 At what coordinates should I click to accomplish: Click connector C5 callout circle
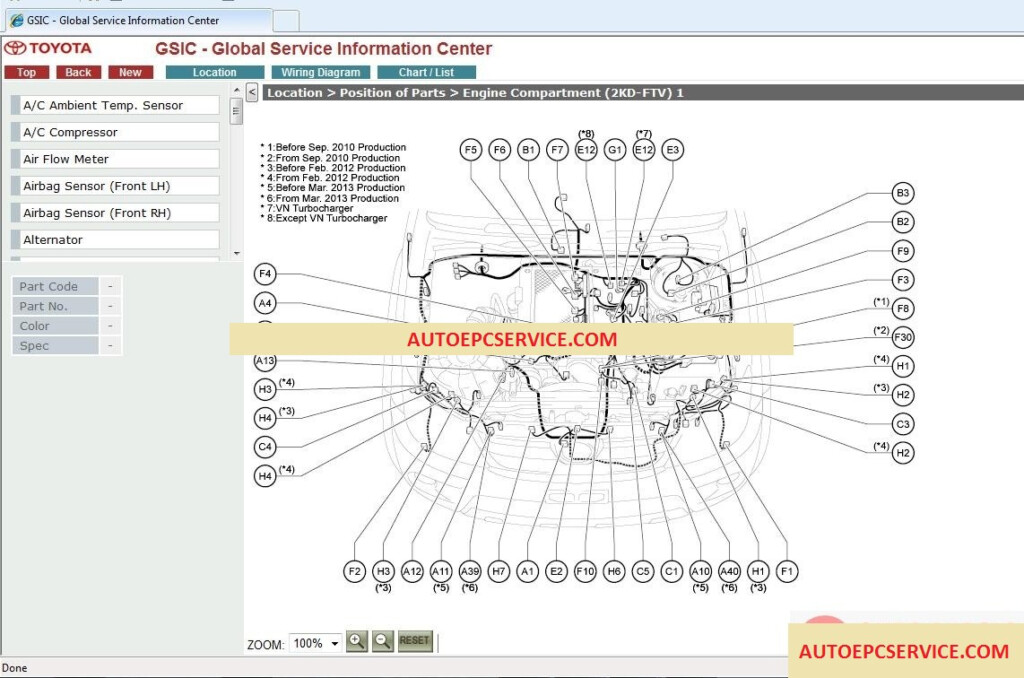point(643,572)
